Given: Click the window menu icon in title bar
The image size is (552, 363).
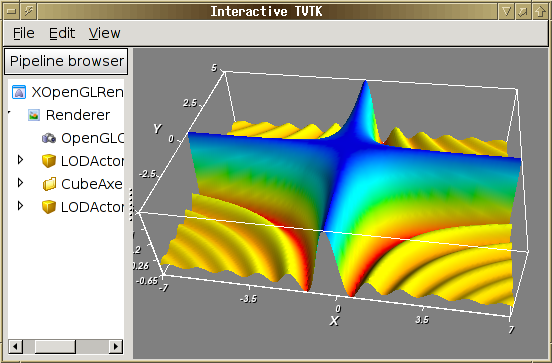Looking at the screenshot, I should 11,11.
